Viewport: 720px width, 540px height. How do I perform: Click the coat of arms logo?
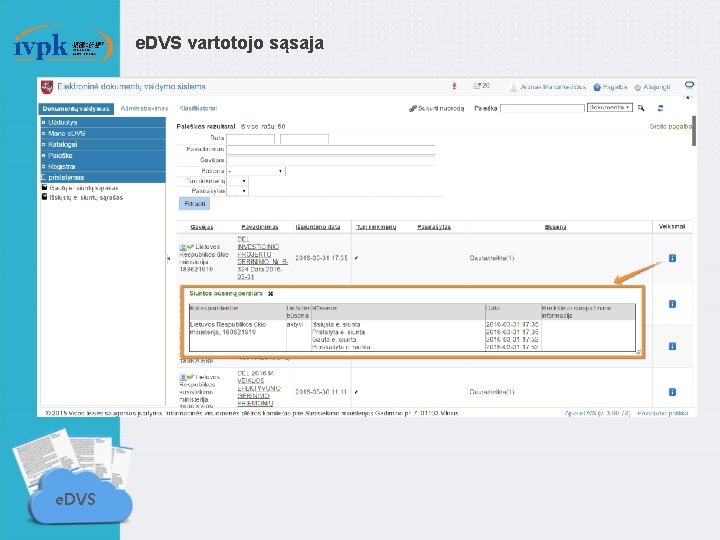[47, 87]
